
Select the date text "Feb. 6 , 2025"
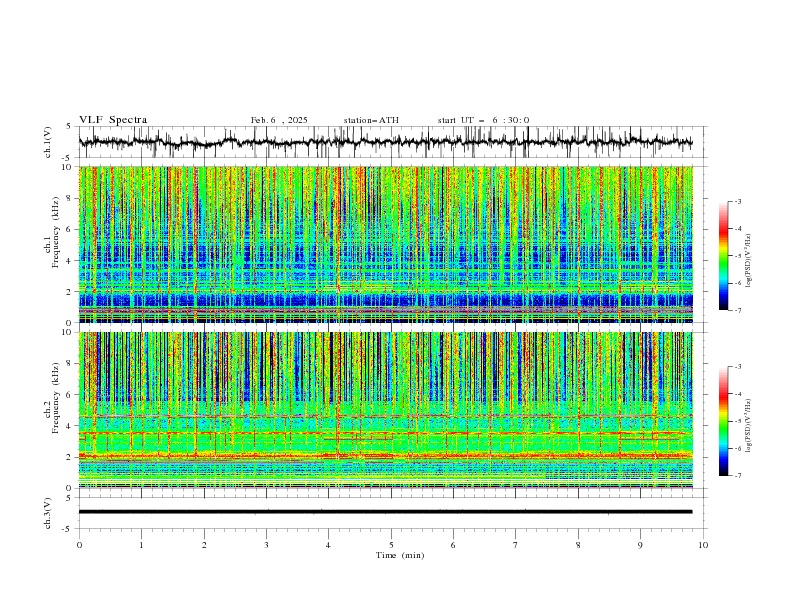(279, 120)
